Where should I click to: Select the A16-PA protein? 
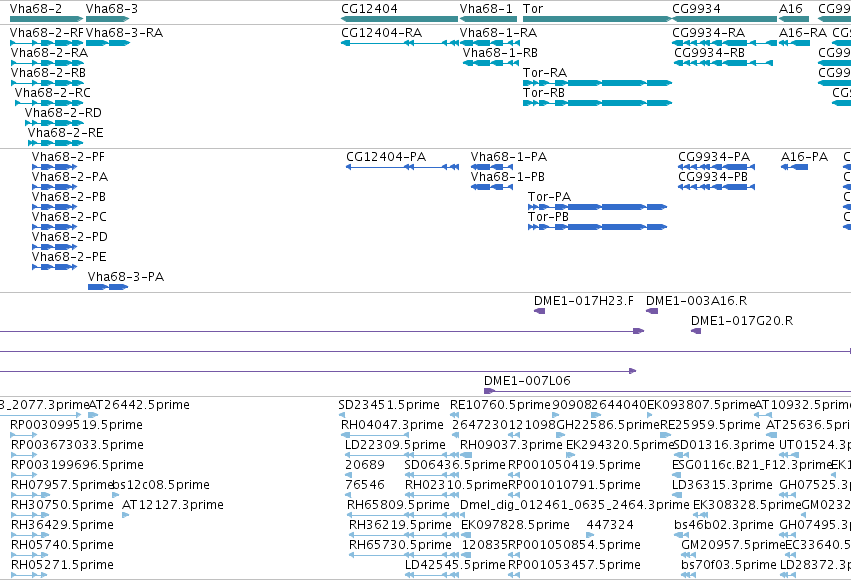click(794, 167)
